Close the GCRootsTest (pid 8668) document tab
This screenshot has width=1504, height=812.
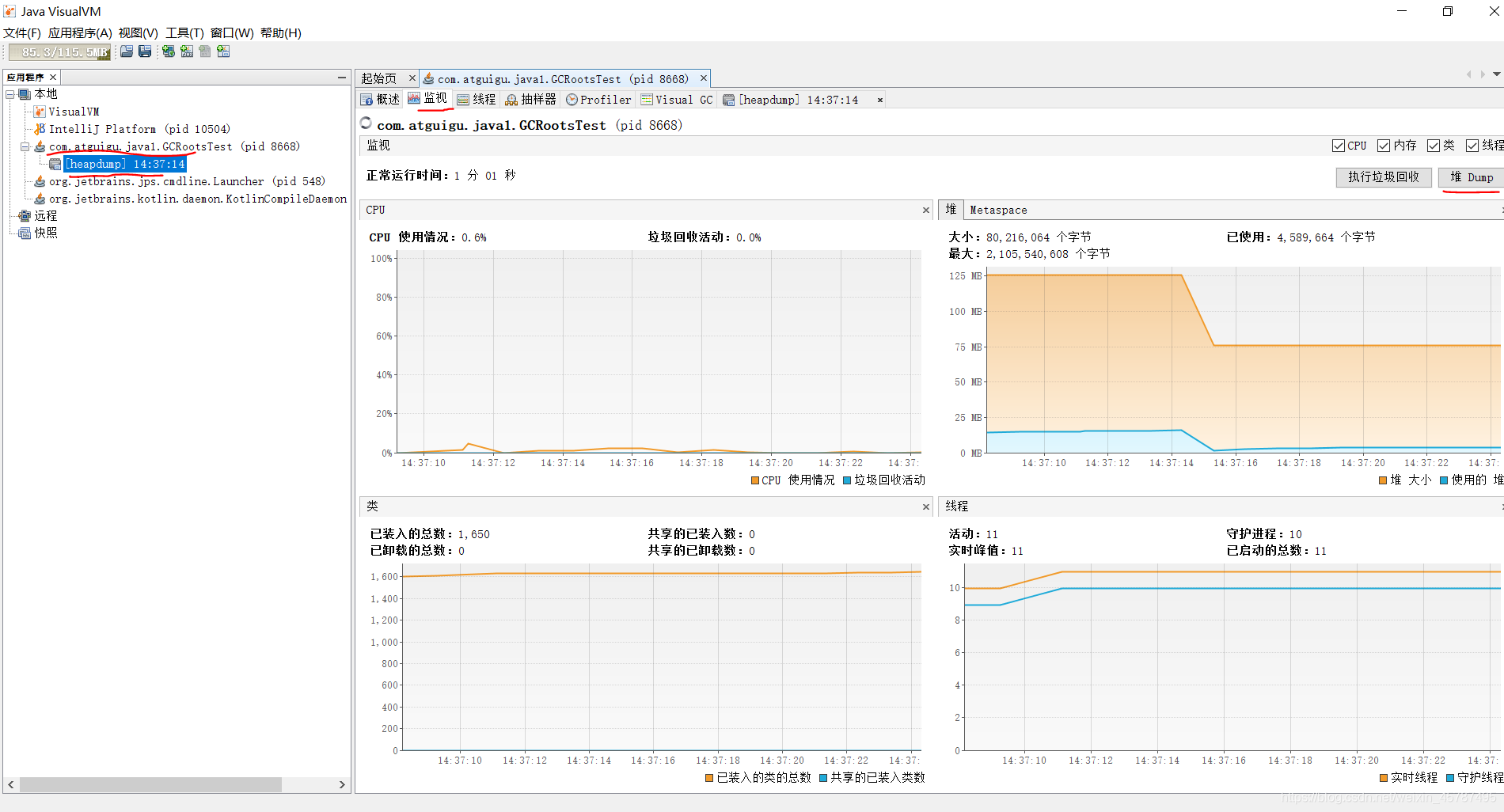coord(703,78)
